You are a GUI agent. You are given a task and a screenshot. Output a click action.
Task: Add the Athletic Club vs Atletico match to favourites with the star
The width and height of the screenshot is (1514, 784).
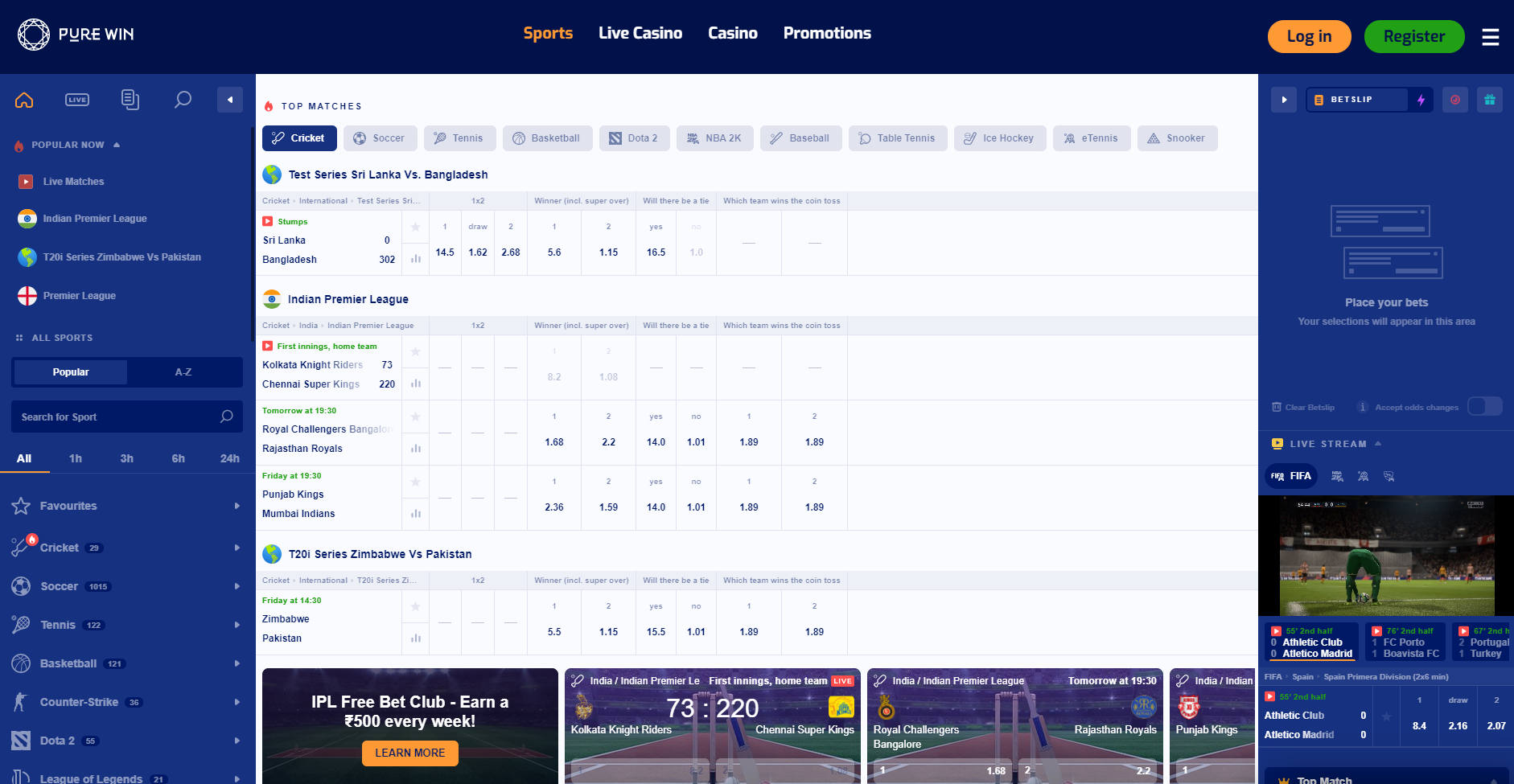coord(1386,716)
